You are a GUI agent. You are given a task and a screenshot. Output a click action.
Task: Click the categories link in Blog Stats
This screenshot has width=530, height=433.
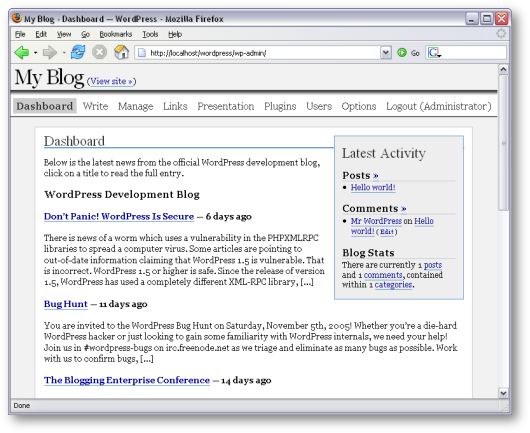tap(393, 285)
